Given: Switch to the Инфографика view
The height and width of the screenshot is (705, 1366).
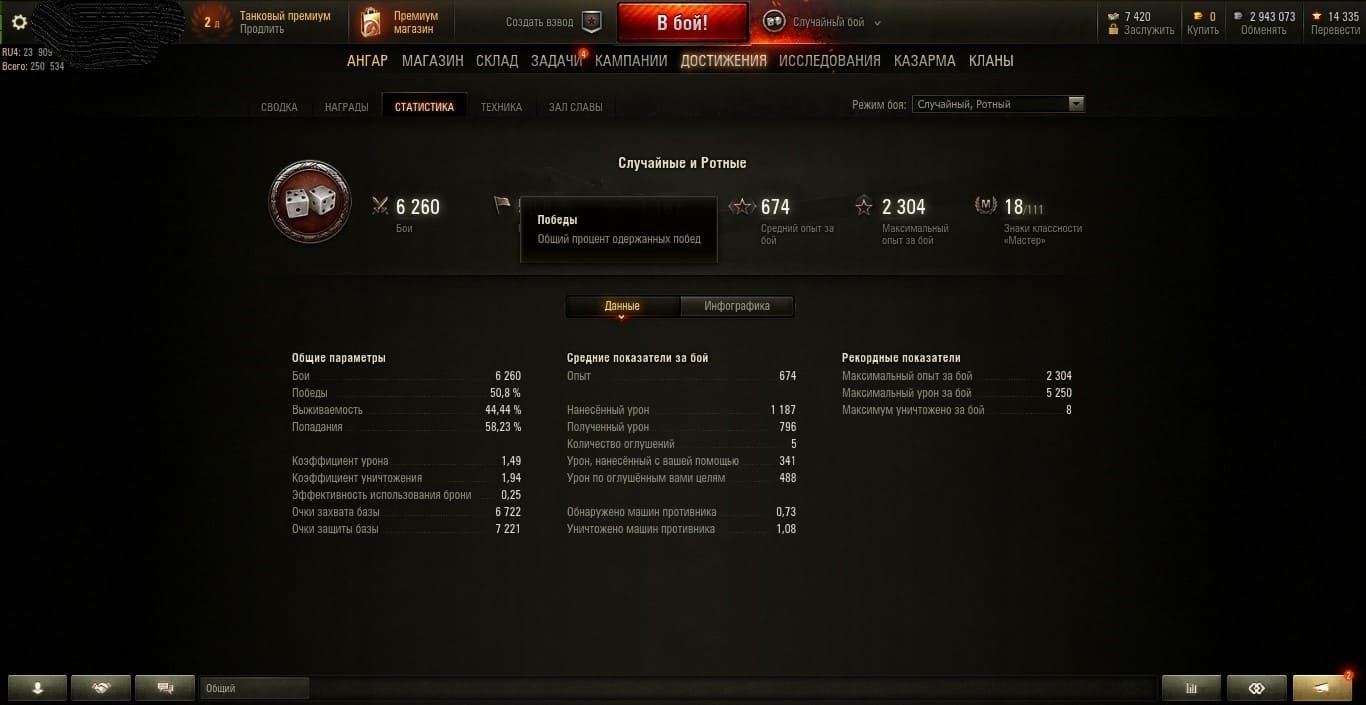Looking at the screenshot, I should click(x=737, y=306).
